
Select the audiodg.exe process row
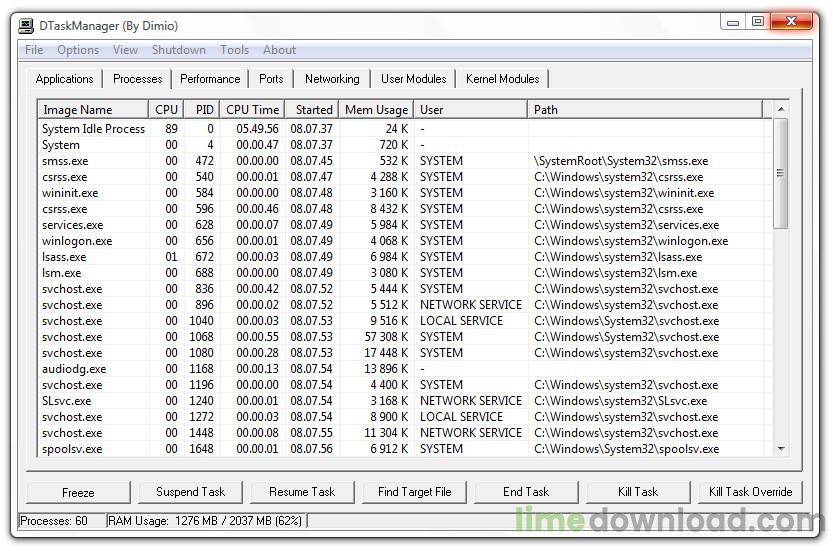(74, 369)
